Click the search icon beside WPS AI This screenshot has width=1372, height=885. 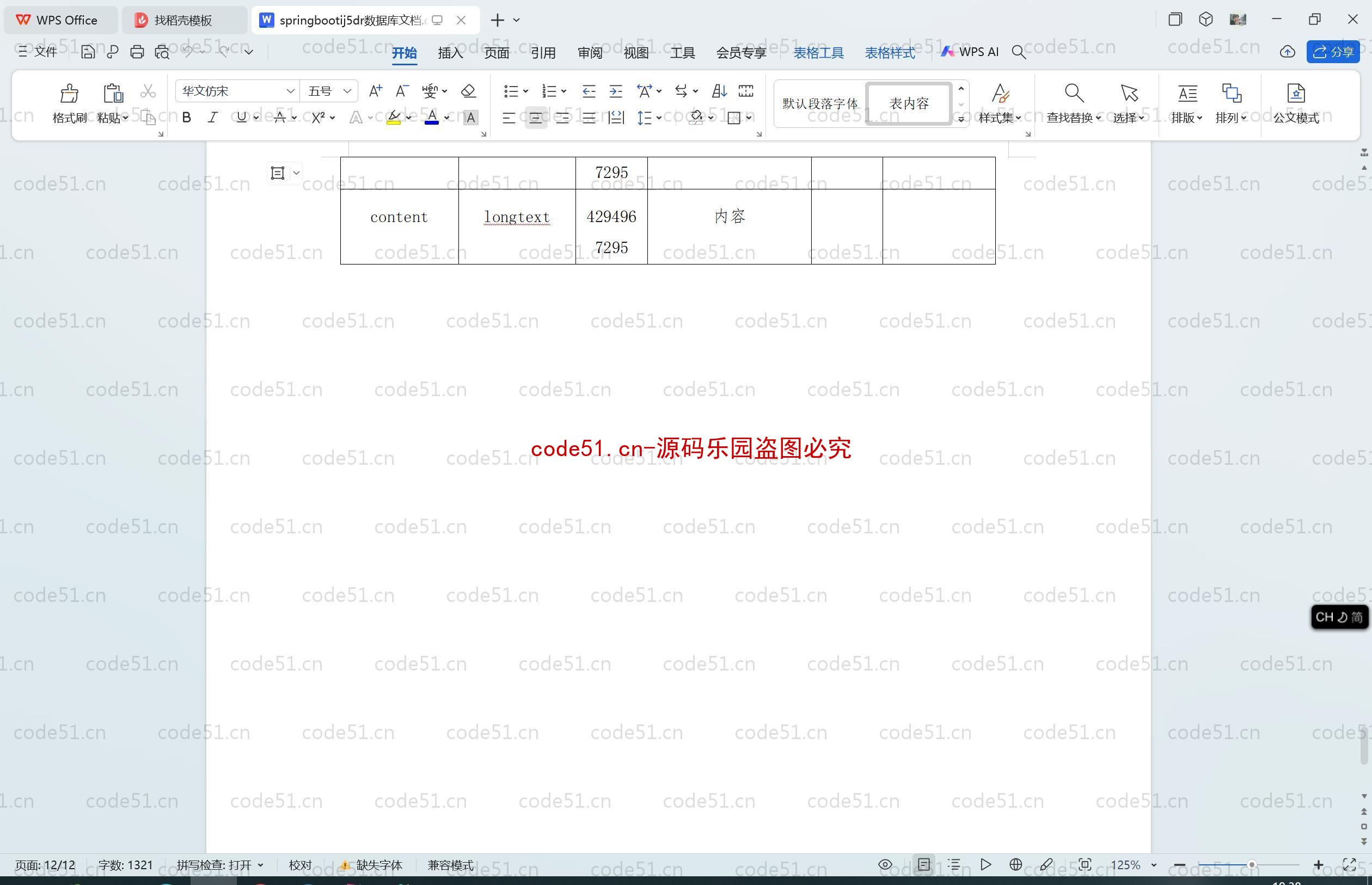1019,52
